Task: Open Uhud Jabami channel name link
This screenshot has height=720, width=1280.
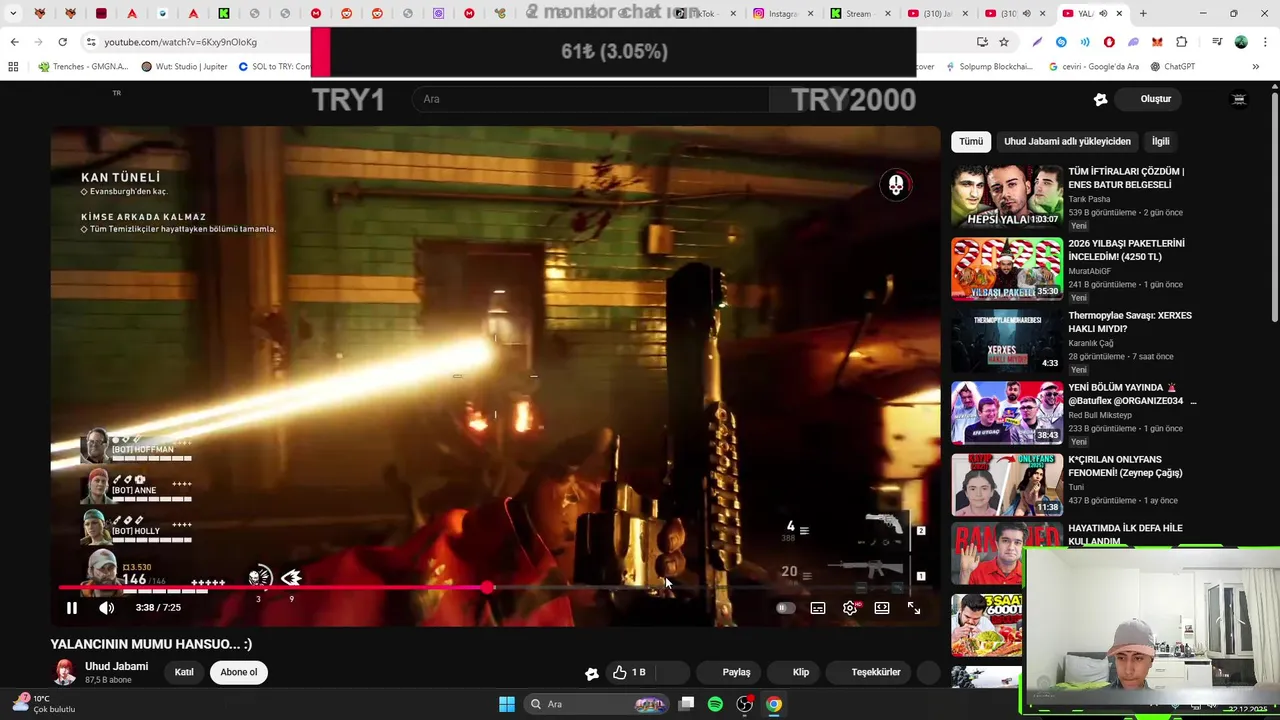Action: coord(116,666)
